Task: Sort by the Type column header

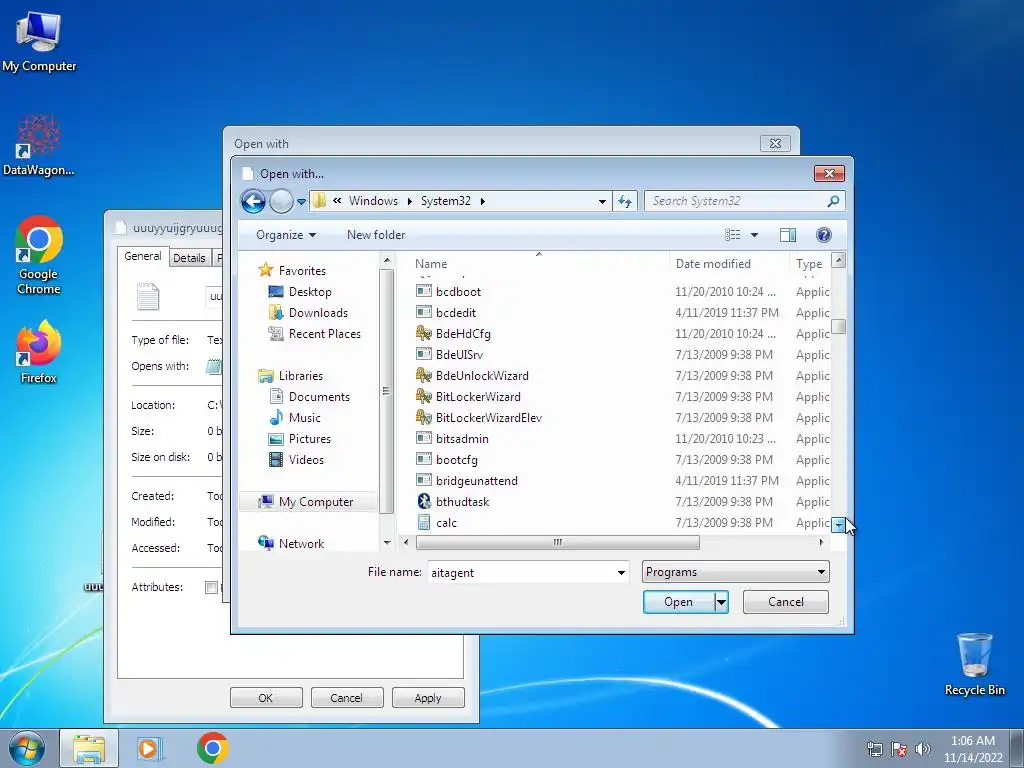Action: pos(809,264)
